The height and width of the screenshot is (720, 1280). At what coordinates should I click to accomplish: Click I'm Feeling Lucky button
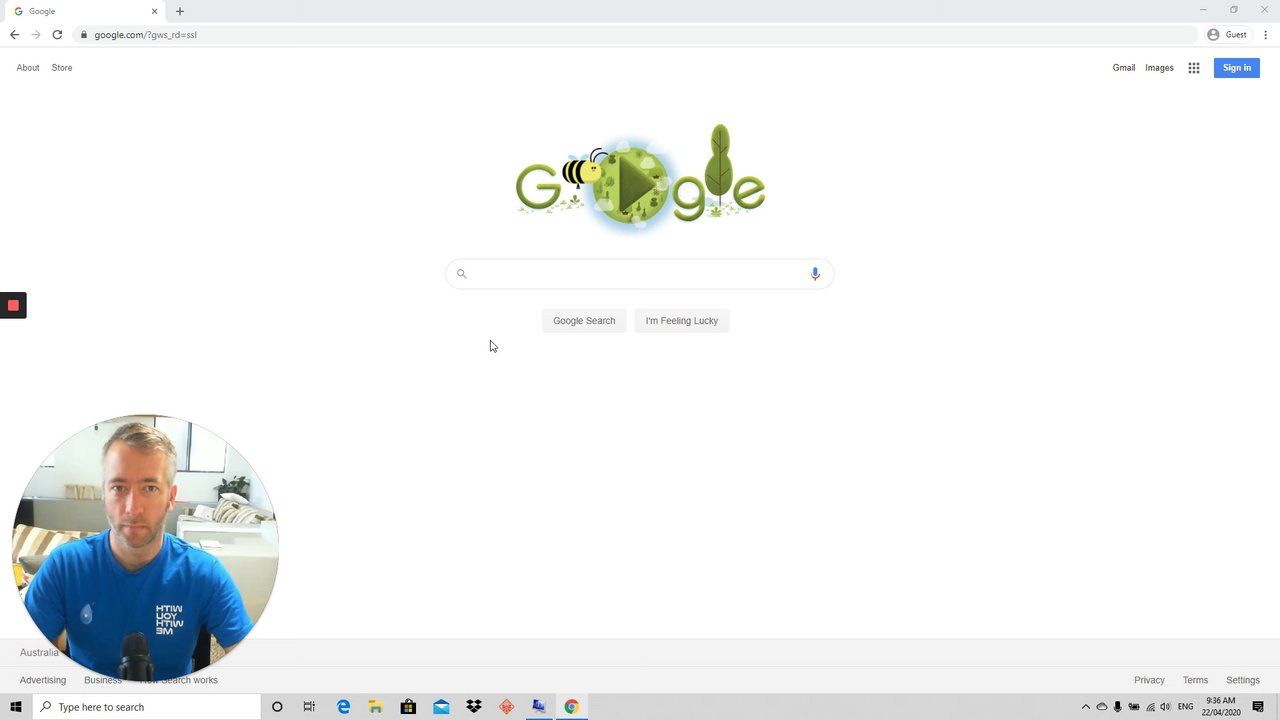pos(682,321)
